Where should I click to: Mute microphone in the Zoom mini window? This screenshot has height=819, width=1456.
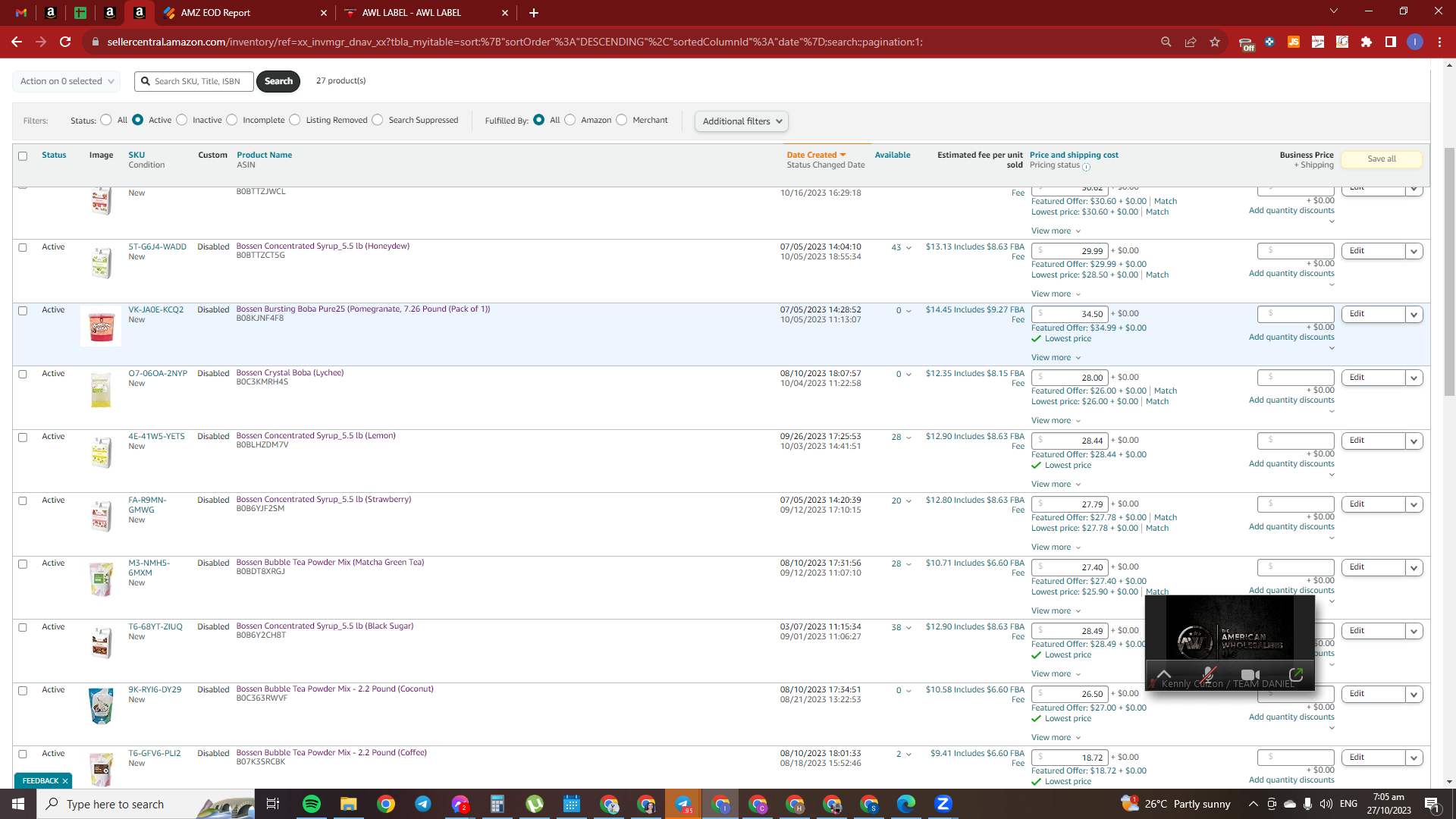1208,674
